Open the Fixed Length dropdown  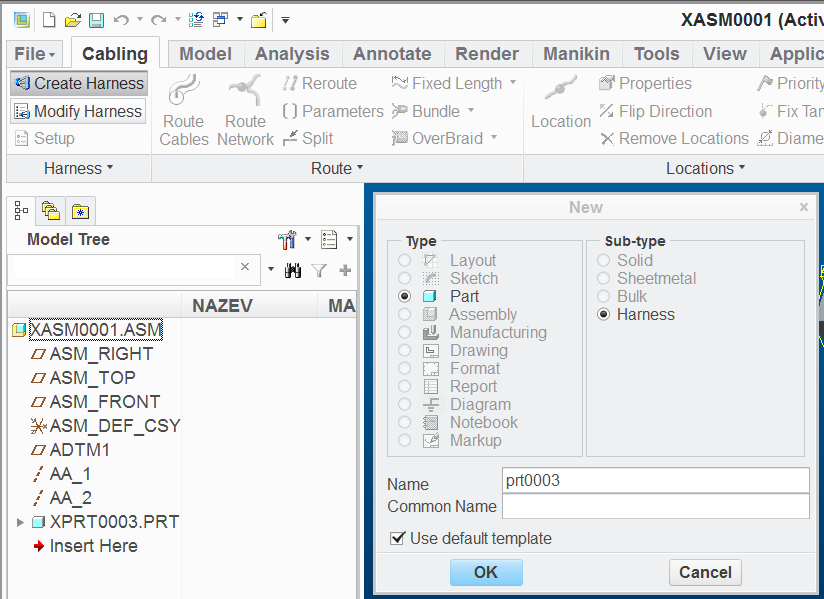coord(513,82)
